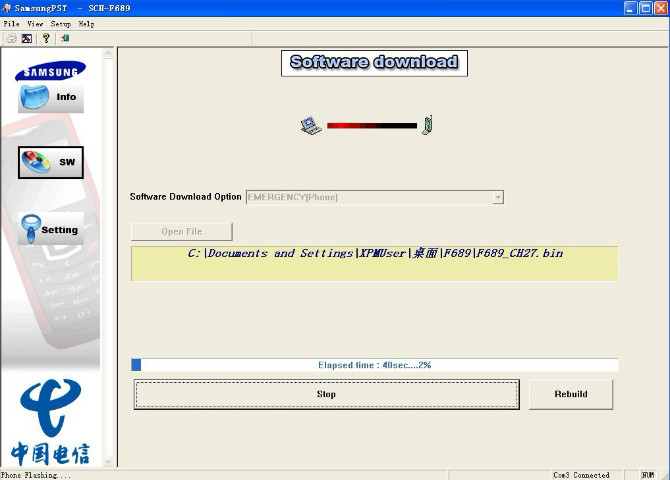Image resolution: width=670 pixels, height=480 pixels.
Task: Click the Rebuild button
Action: (571, 394)
